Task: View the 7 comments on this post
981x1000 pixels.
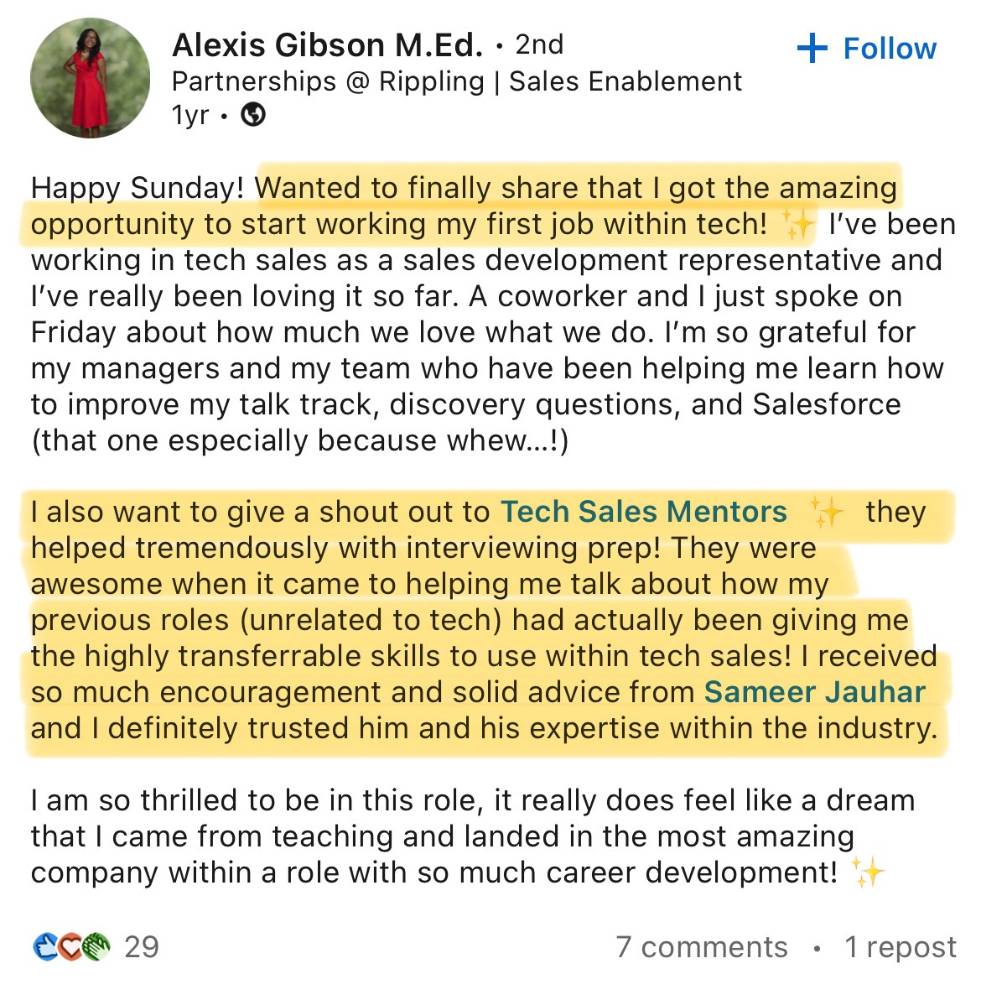Action: [x=701, y=946]
